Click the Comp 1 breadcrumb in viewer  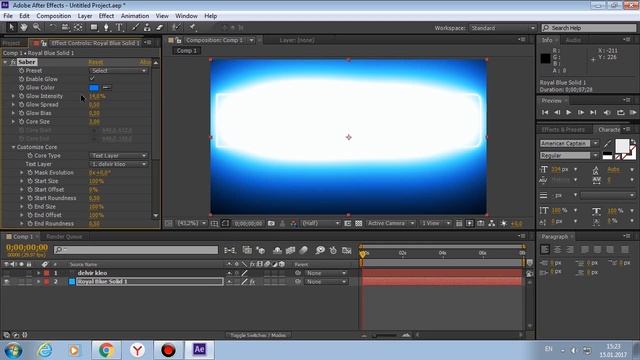(187, 51)
